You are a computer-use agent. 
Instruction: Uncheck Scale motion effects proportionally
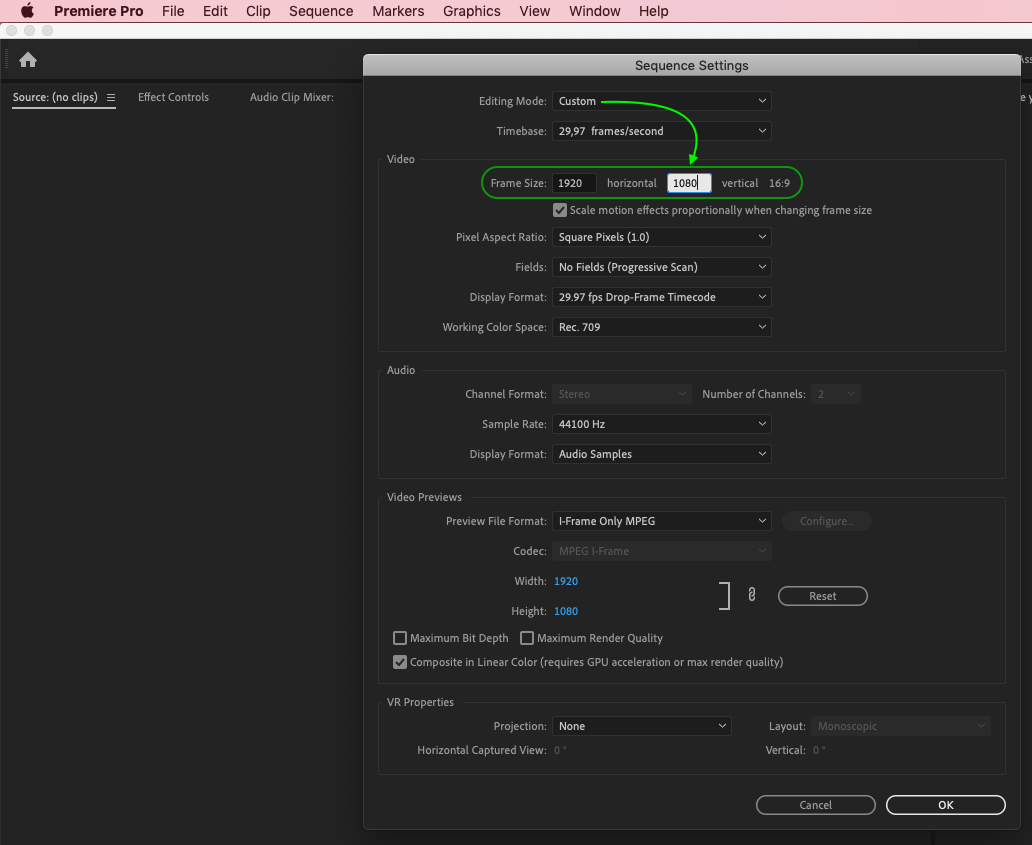pyautogui.click(x=560, y=210)
